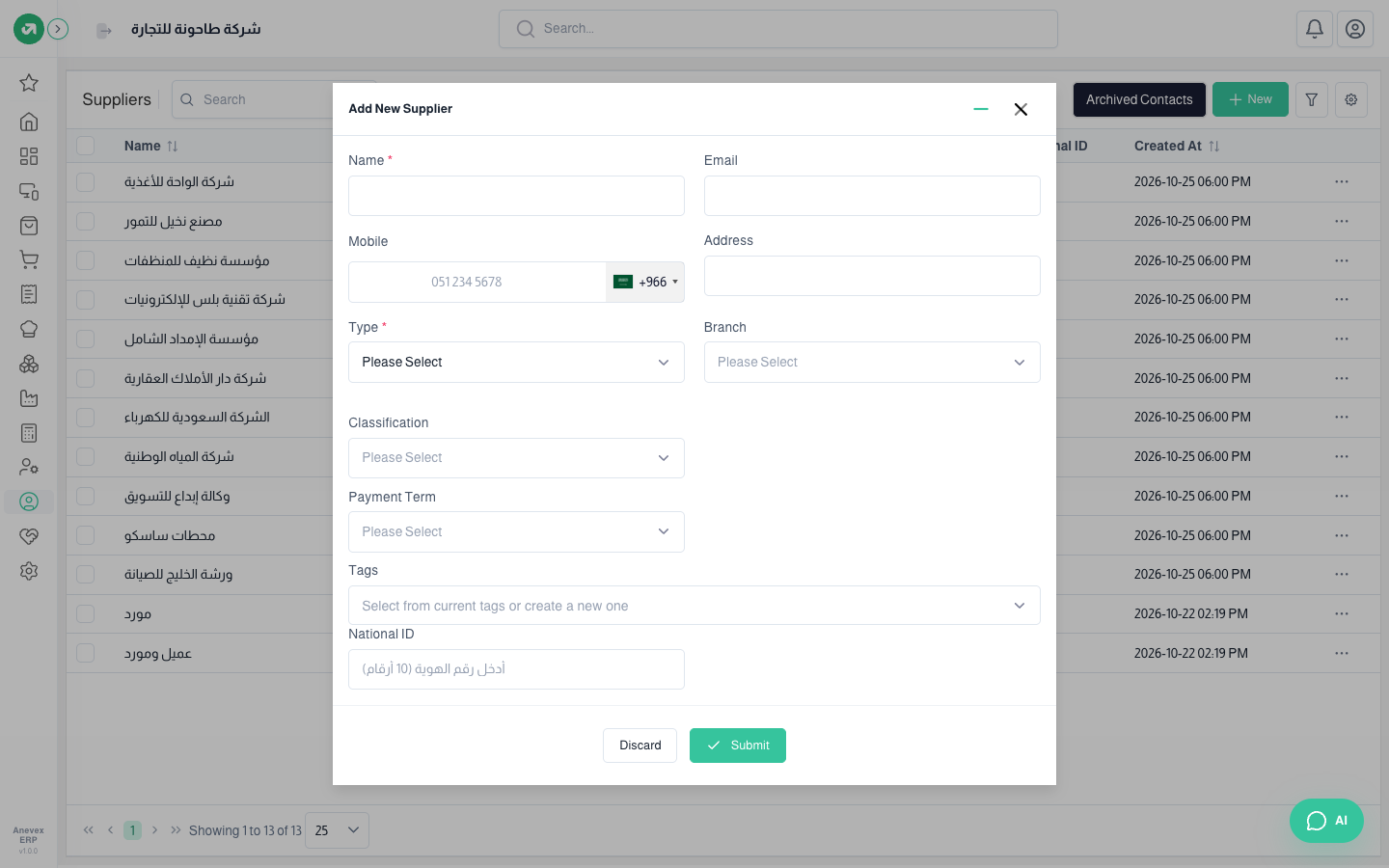The width and height of the screenshot is (1389, 868).
Task: Open the +966 country code selector
Action: point(645,282)
